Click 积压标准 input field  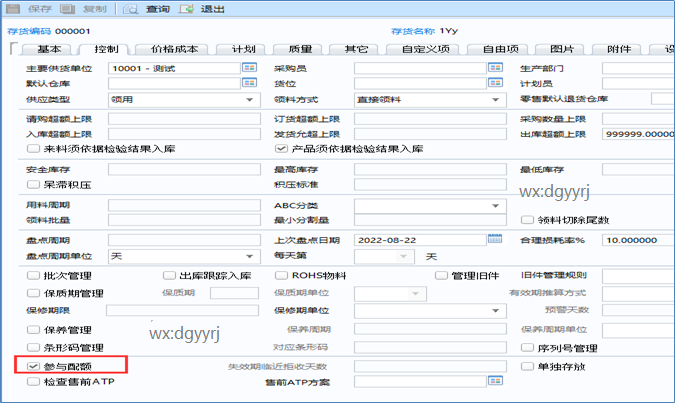430,184
